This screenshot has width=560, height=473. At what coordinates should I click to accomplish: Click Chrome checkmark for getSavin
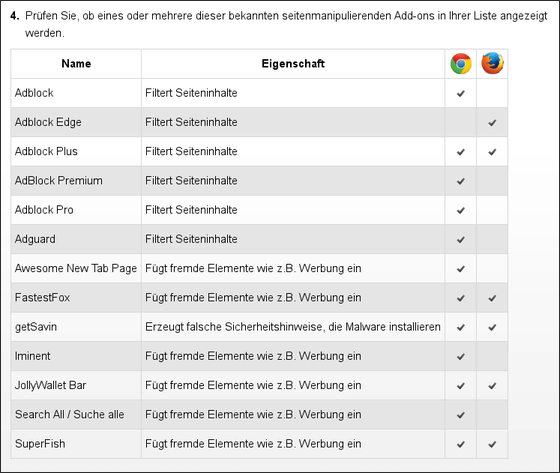461,327
